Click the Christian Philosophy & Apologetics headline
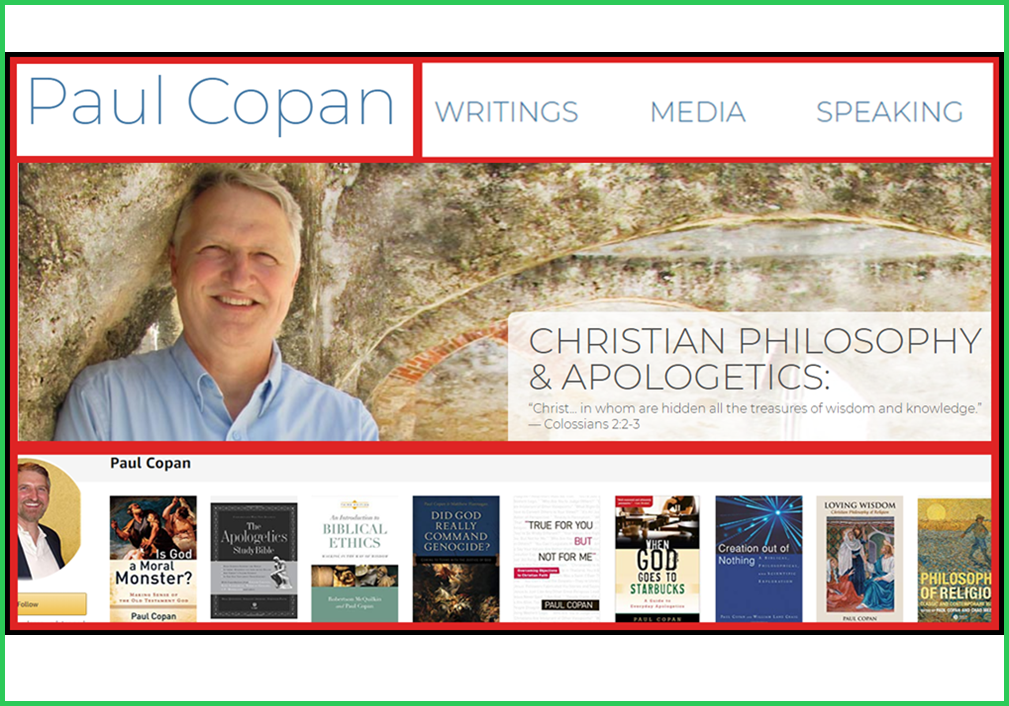The width and height of the screenshot is (1009, 706). (x=755, y=358)
